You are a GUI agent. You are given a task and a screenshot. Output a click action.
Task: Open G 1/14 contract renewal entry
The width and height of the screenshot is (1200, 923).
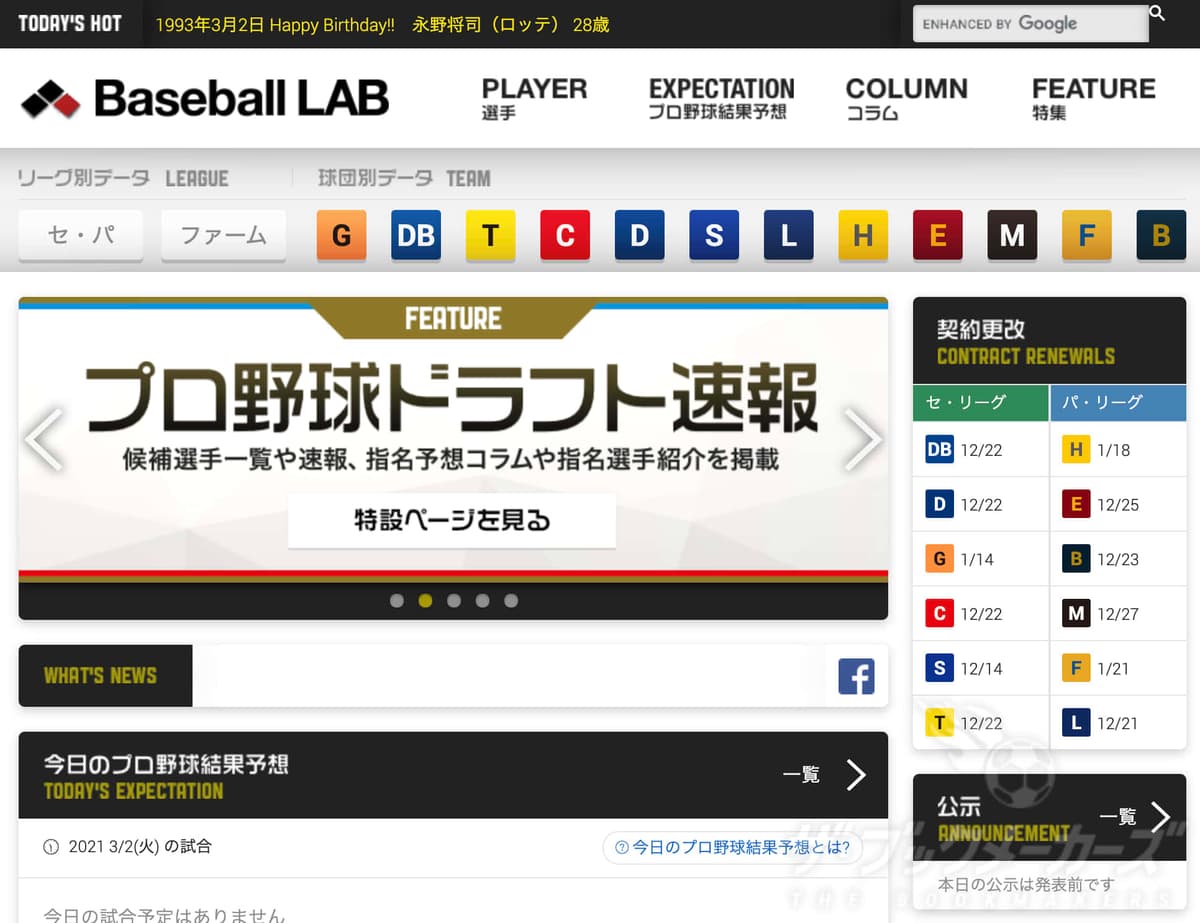pos(981,559)
